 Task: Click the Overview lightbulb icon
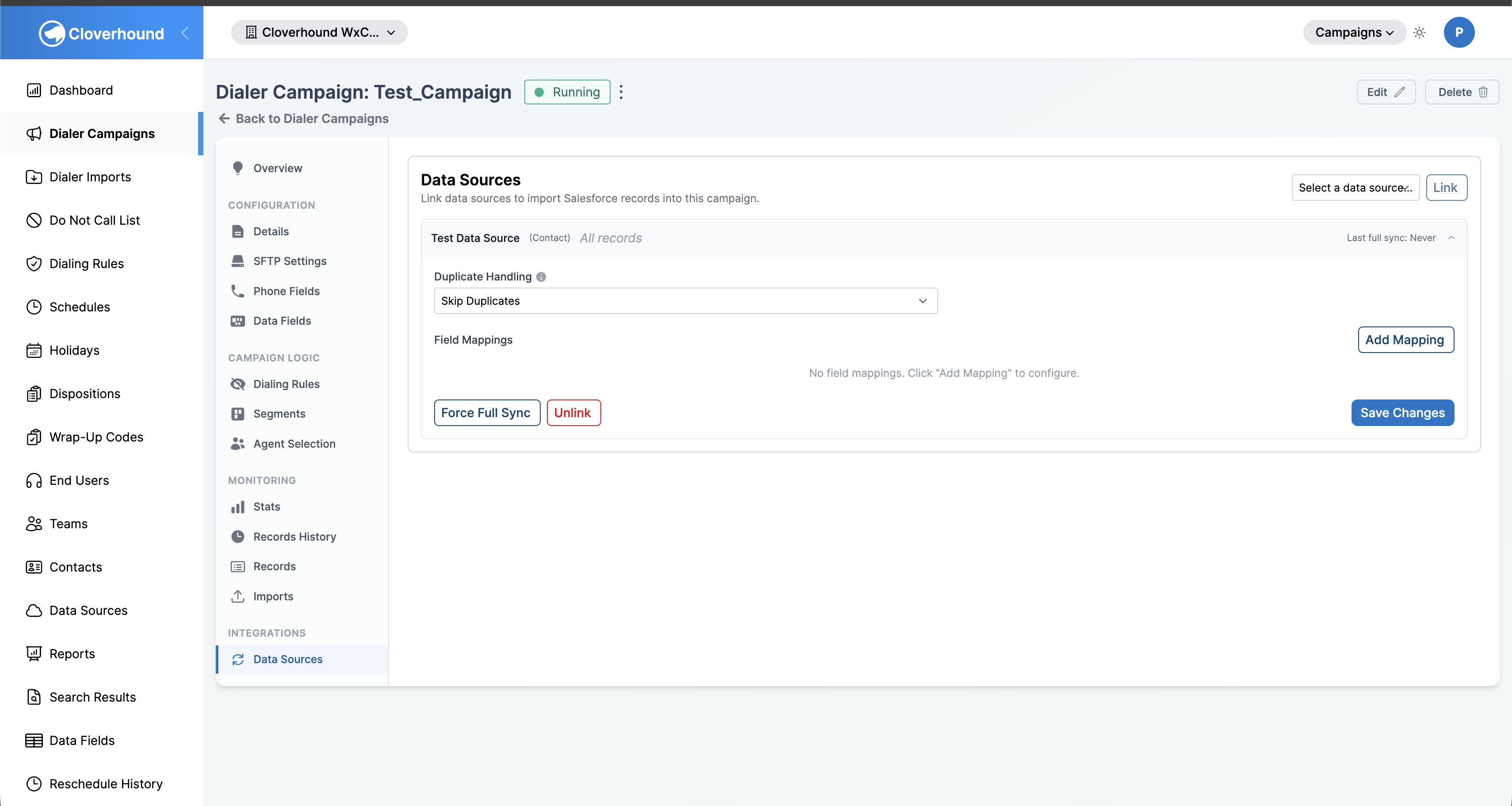point(238,168)
